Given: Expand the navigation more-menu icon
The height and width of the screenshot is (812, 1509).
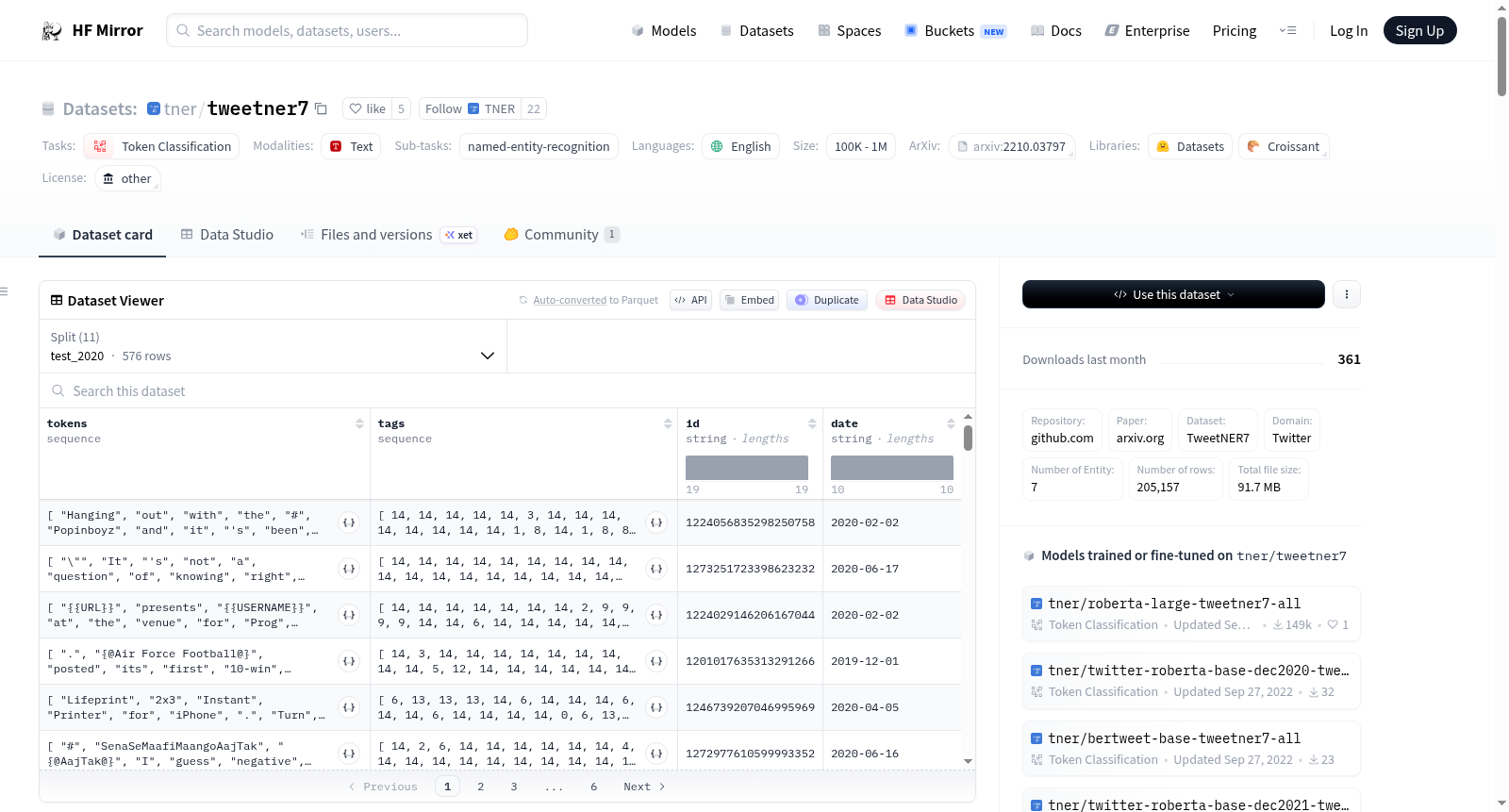Looking at the screenshot, I should (1287, 31).
